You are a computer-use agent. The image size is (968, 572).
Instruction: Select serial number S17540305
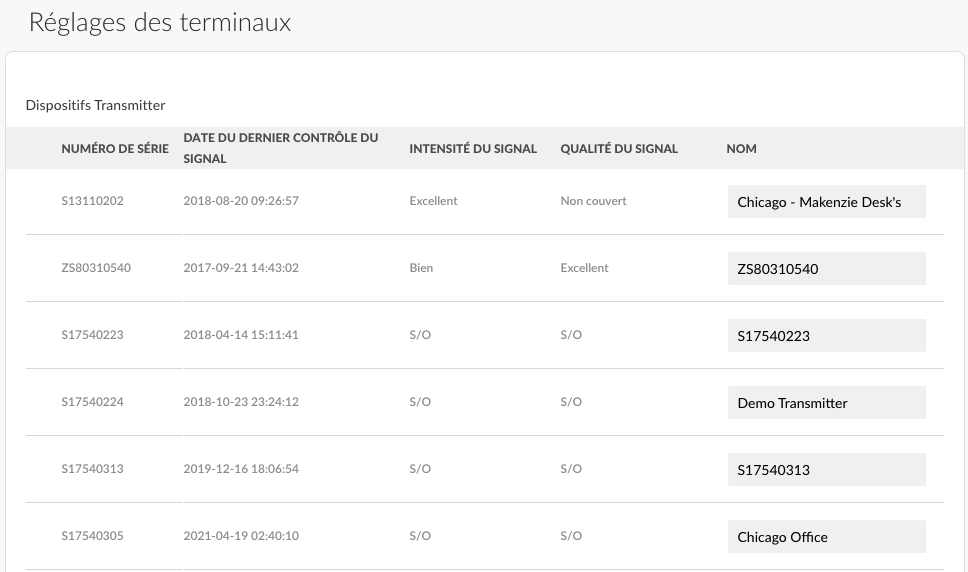pos(93,536)
